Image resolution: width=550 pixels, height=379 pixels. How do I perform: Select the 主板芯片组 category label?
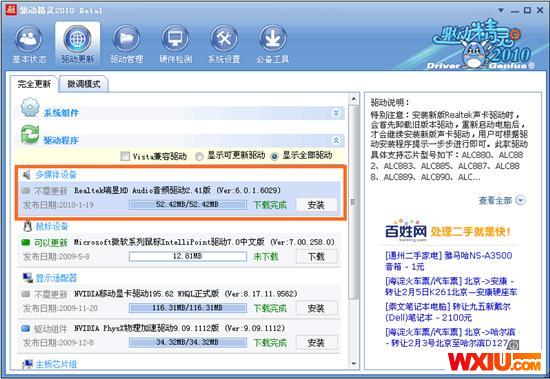[56, 365]
